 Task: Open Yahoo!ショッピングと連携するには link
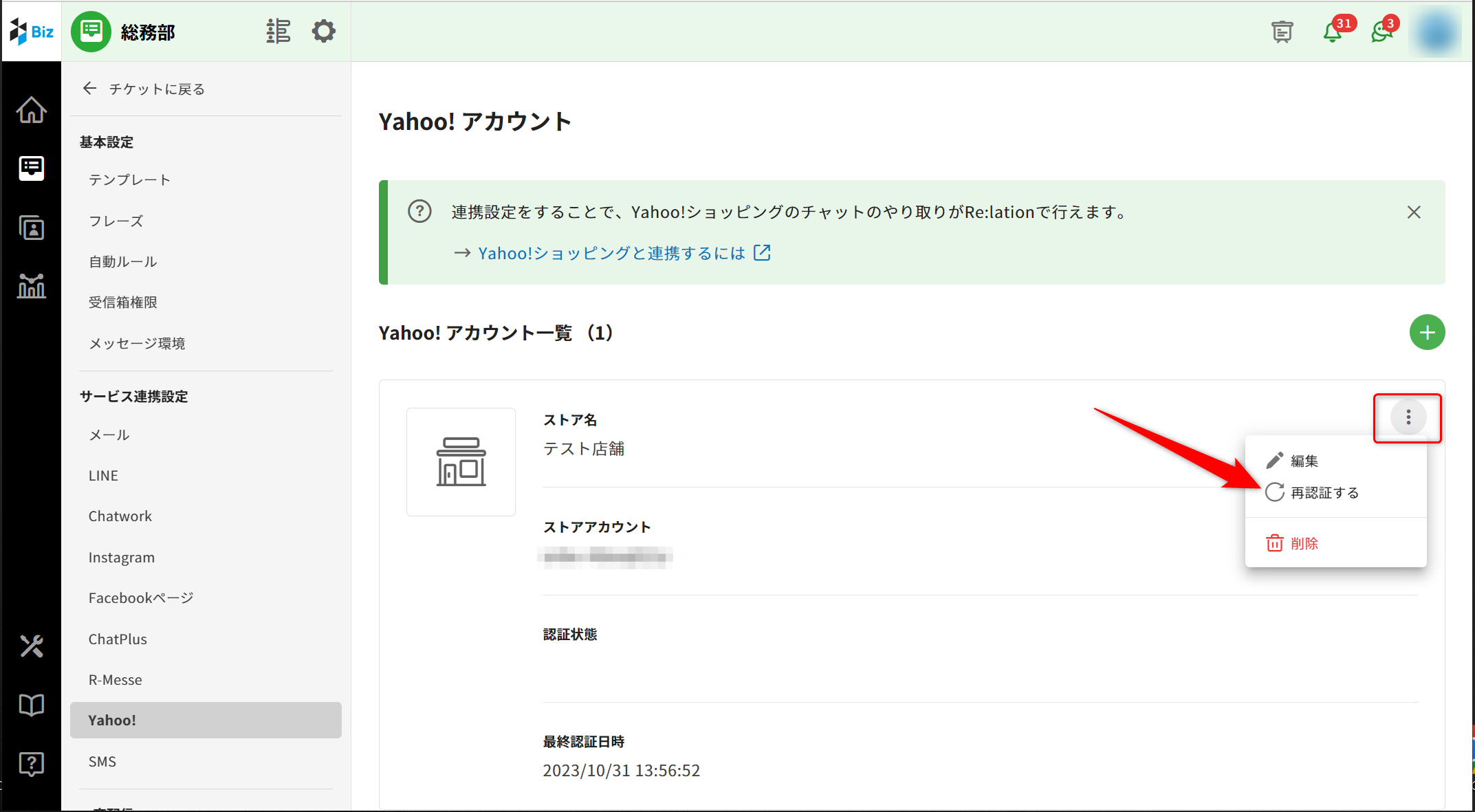612,254
